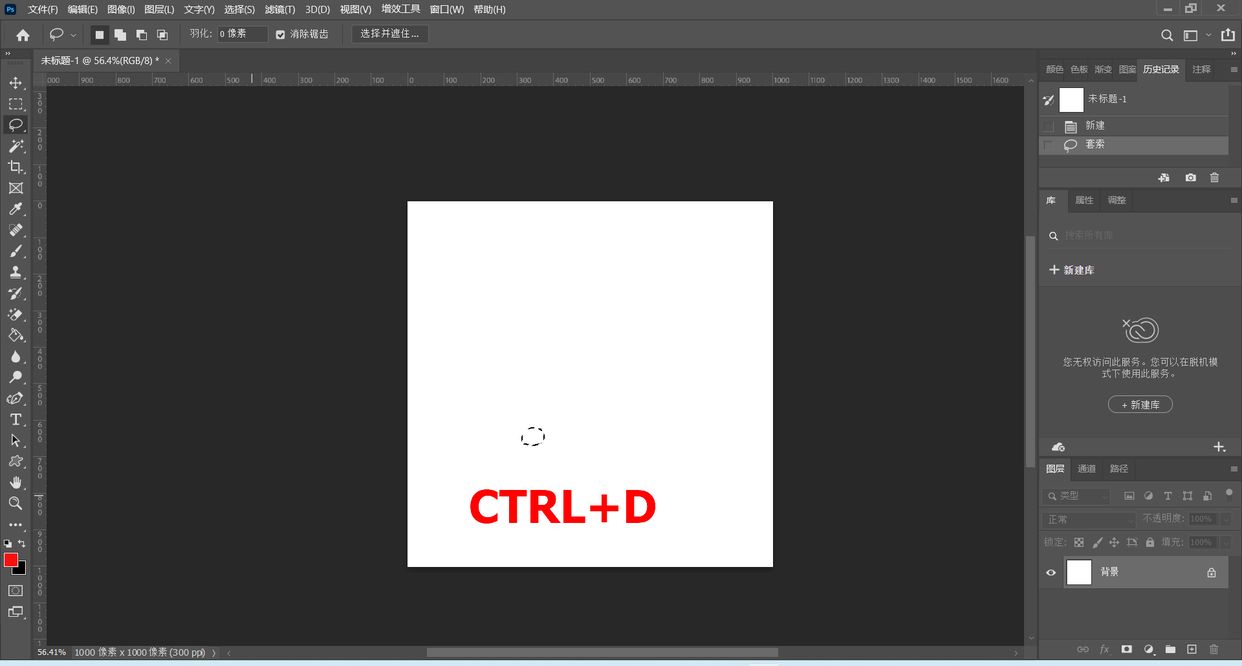Image resolution: width=1242 pixels, height=666 pixels.
Task: Click the Home icon in options bar
Action: click(x=23, y=35)
